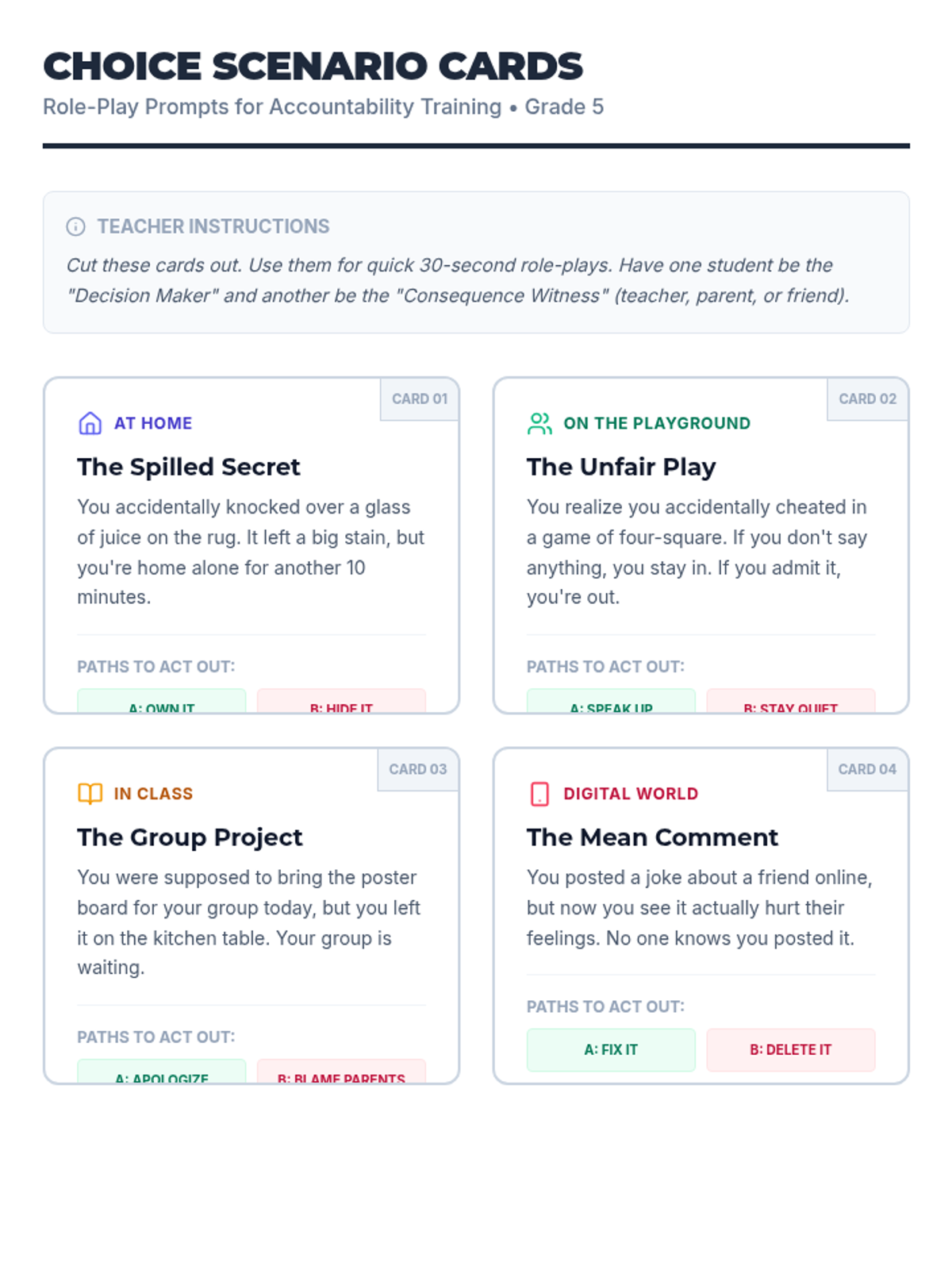Click the 'Choice Scenario Cards' main heading
This screenshot has height=1270, width=952.
(x=313, y=66)
